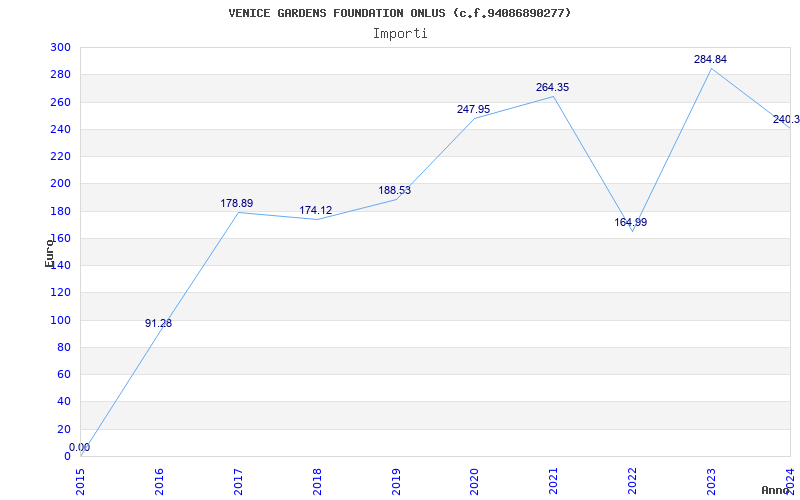Select the 174.12 data label
800x500 pixels.
coord(315,210)
